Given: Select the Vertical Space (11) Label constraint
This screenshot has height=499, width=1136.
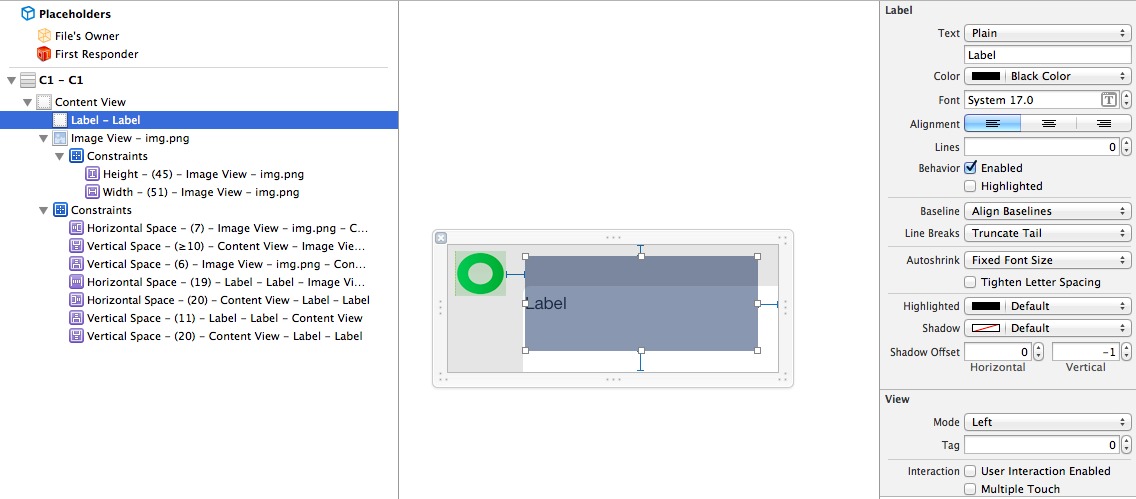Looking at the screenshot, I should click(x=224, y=318).
